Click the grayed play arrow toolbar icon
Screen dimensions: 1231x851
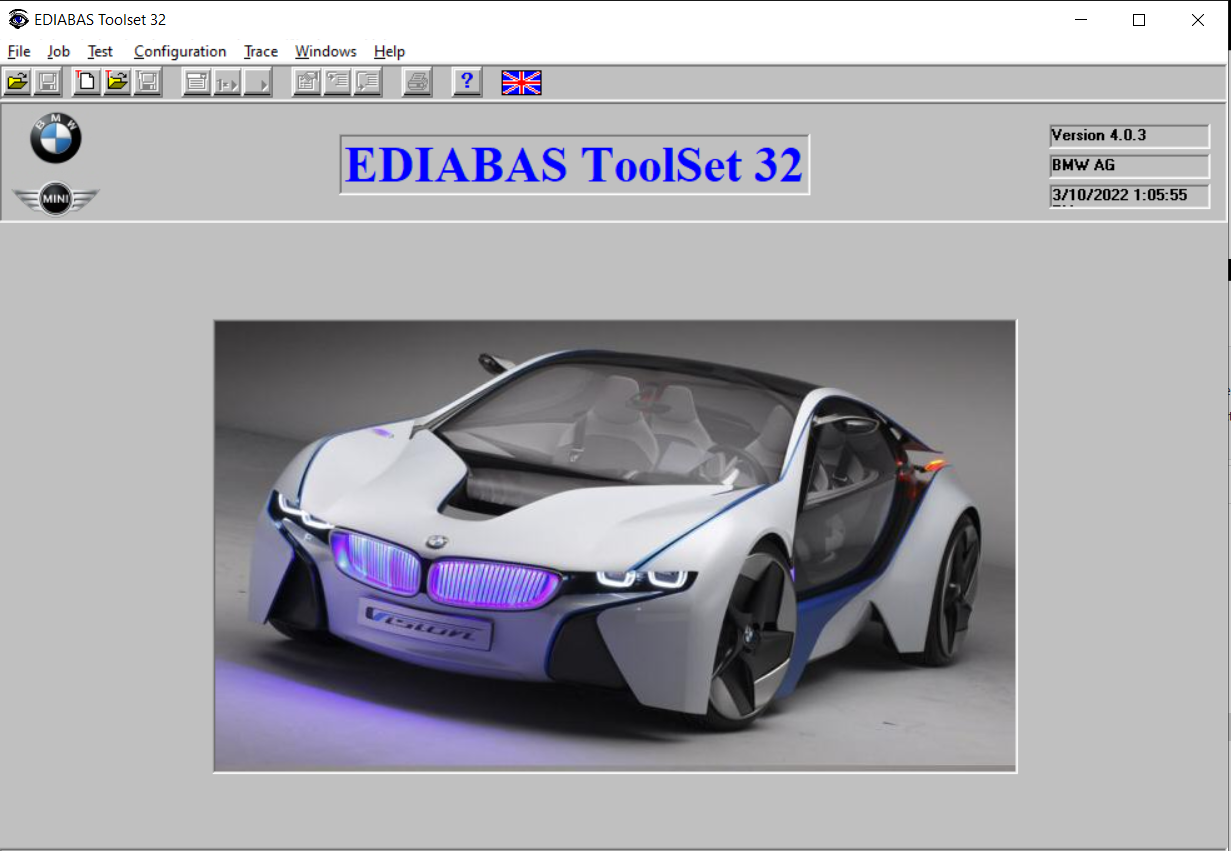pyautogui.click(x=258, y=82)
